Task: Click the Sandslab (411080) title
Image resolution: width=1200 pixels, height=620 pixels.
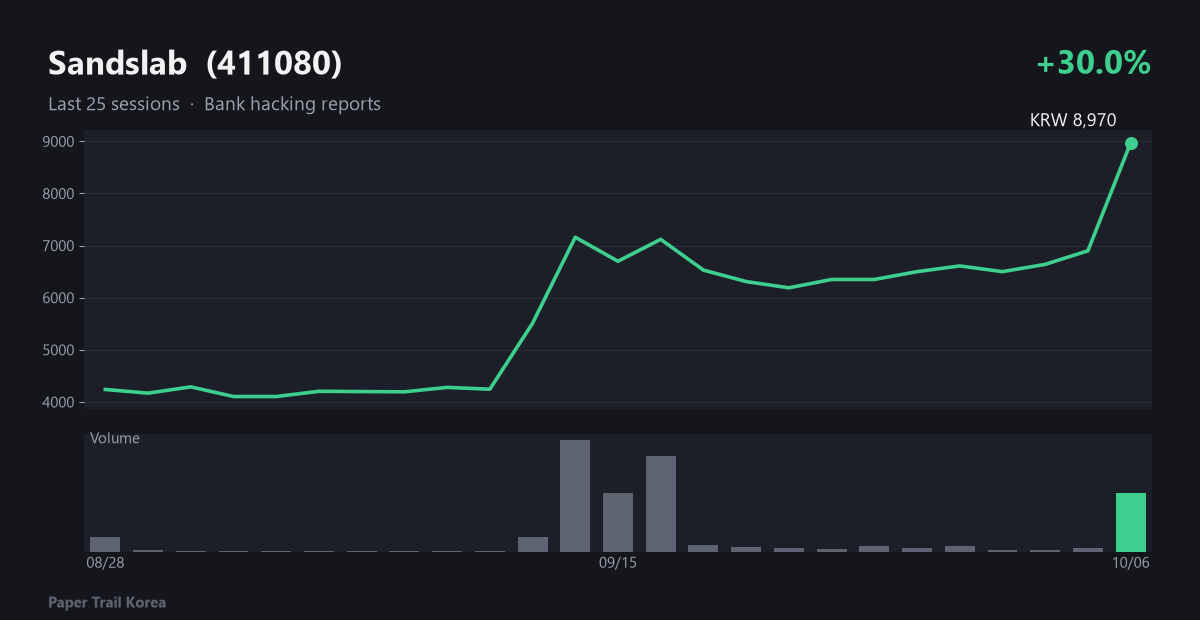Action: 195,64
